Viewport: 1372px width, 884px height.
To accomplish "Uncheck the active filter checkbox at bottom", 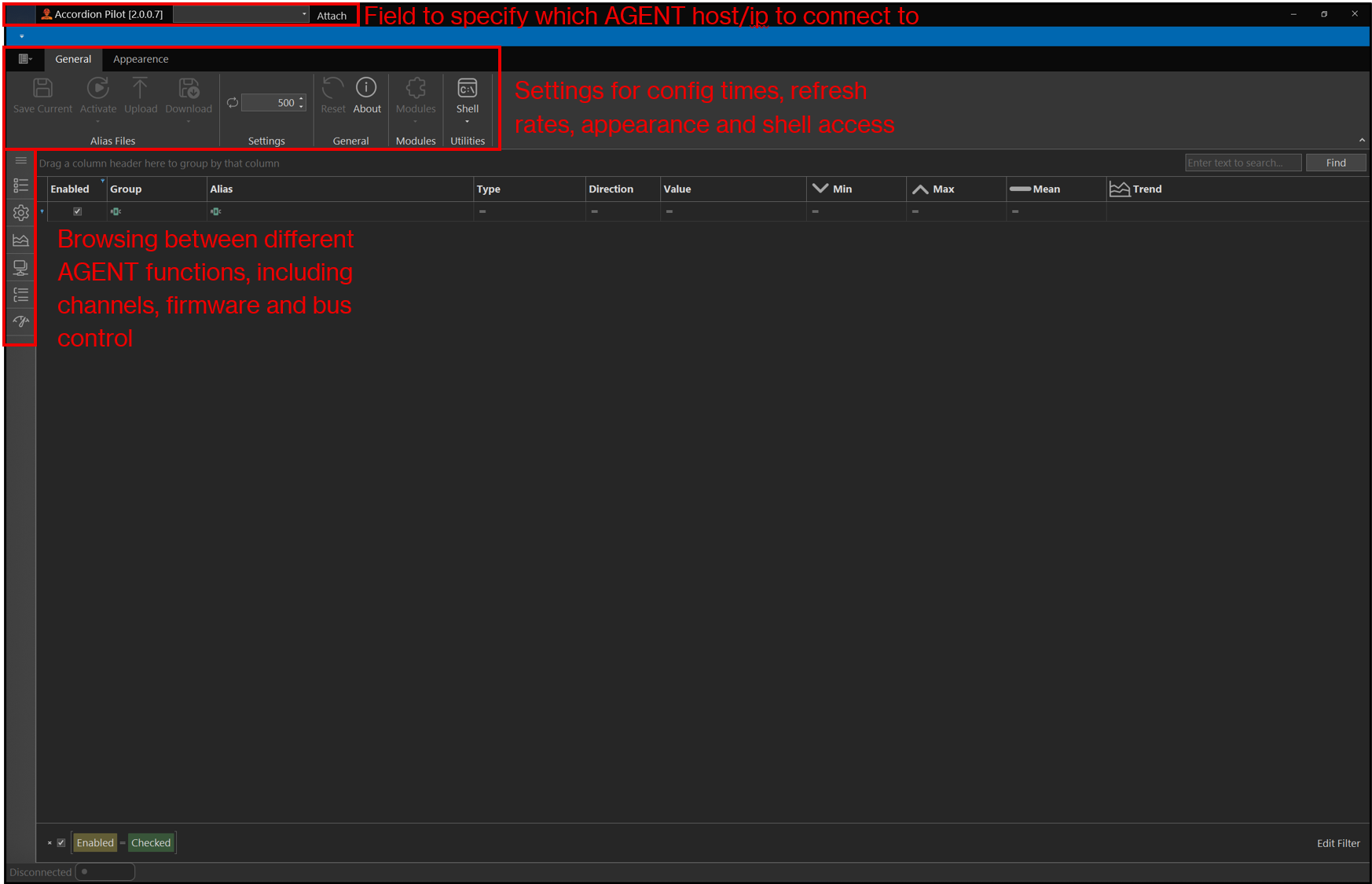I will [61, 843].
